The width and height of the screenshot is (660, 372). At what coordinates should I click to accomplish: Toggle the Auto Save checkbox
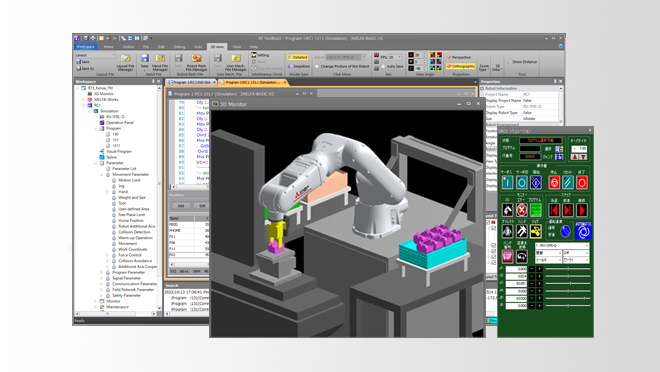tap(383, 66)
